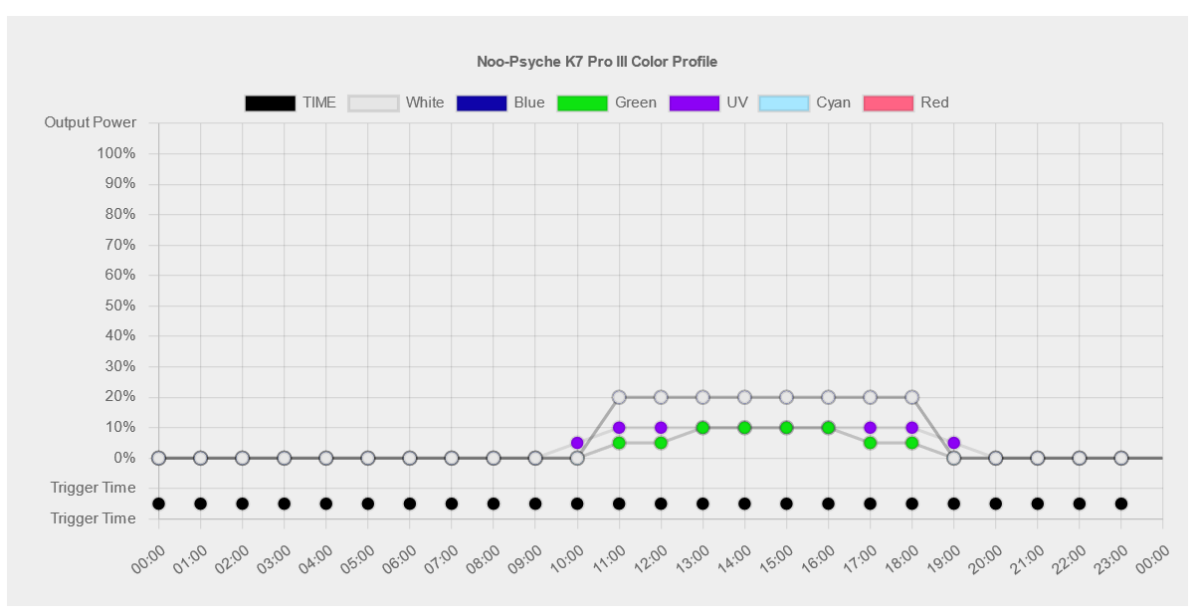Select the 0% data point at 09:00
1200x613 pixels.
click(535, 458)
